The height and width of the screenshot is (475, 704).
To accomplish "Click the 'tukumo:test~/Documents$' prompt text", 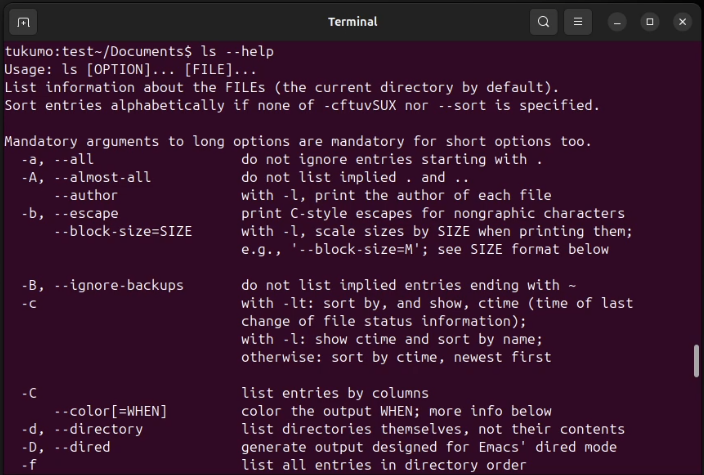I will coord(97,51).
